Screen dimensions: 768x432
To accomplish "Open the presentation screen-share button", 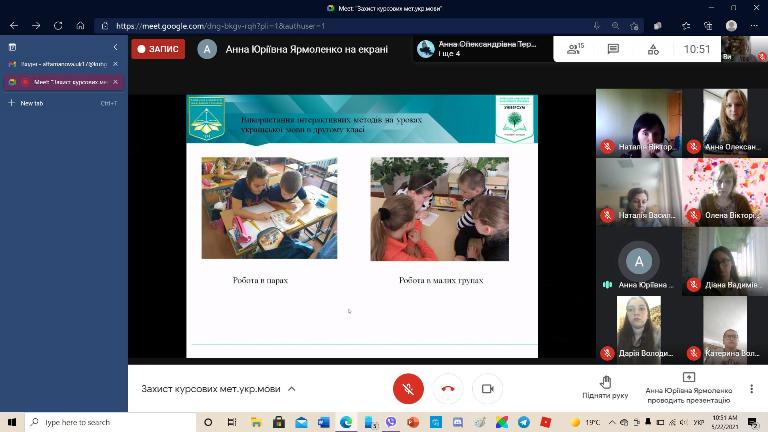I will [688, 386].
